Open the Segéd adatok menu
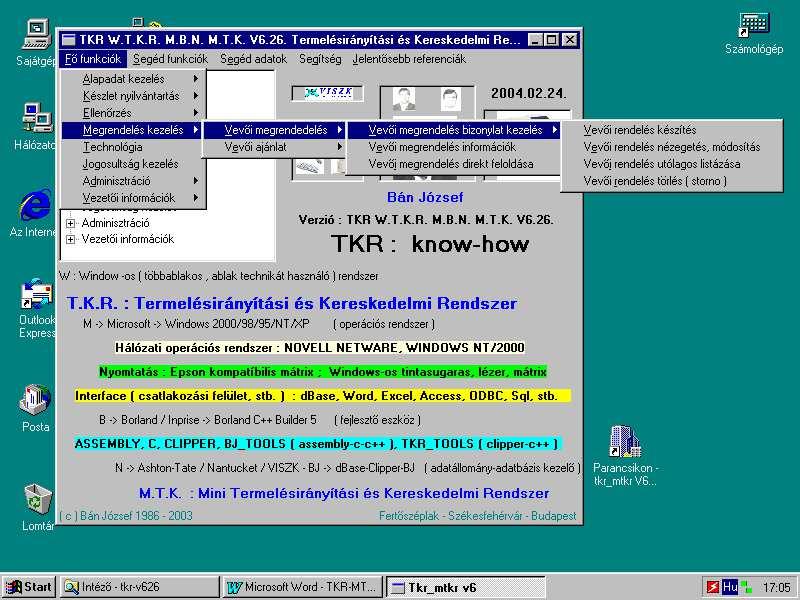The height and width of the screenshot is (600, 800). click(x=254, y=59)
